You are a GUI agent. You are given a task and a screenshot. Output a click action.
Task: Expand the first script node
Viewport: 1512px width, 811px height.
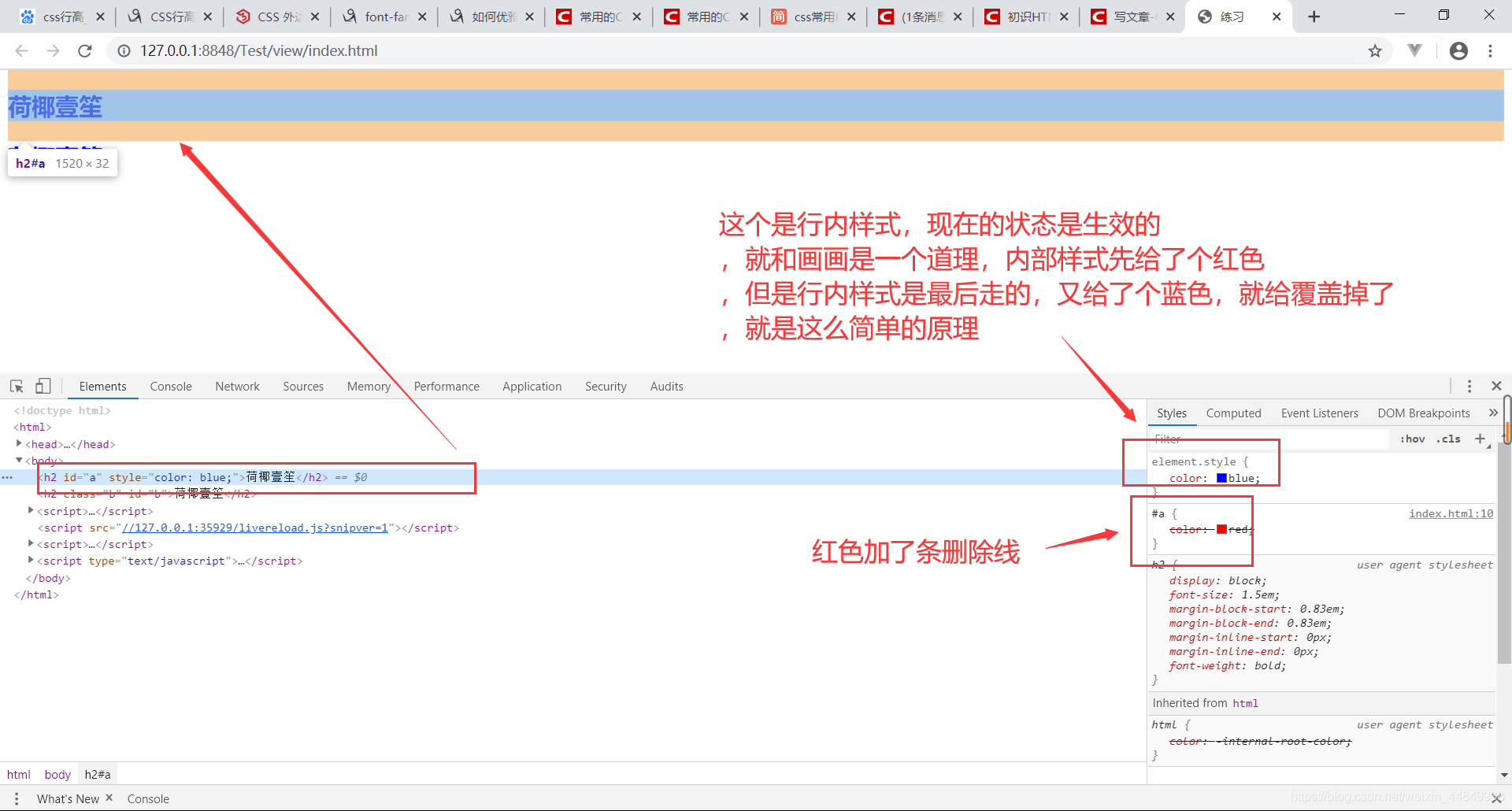click(x=31, y=510)
